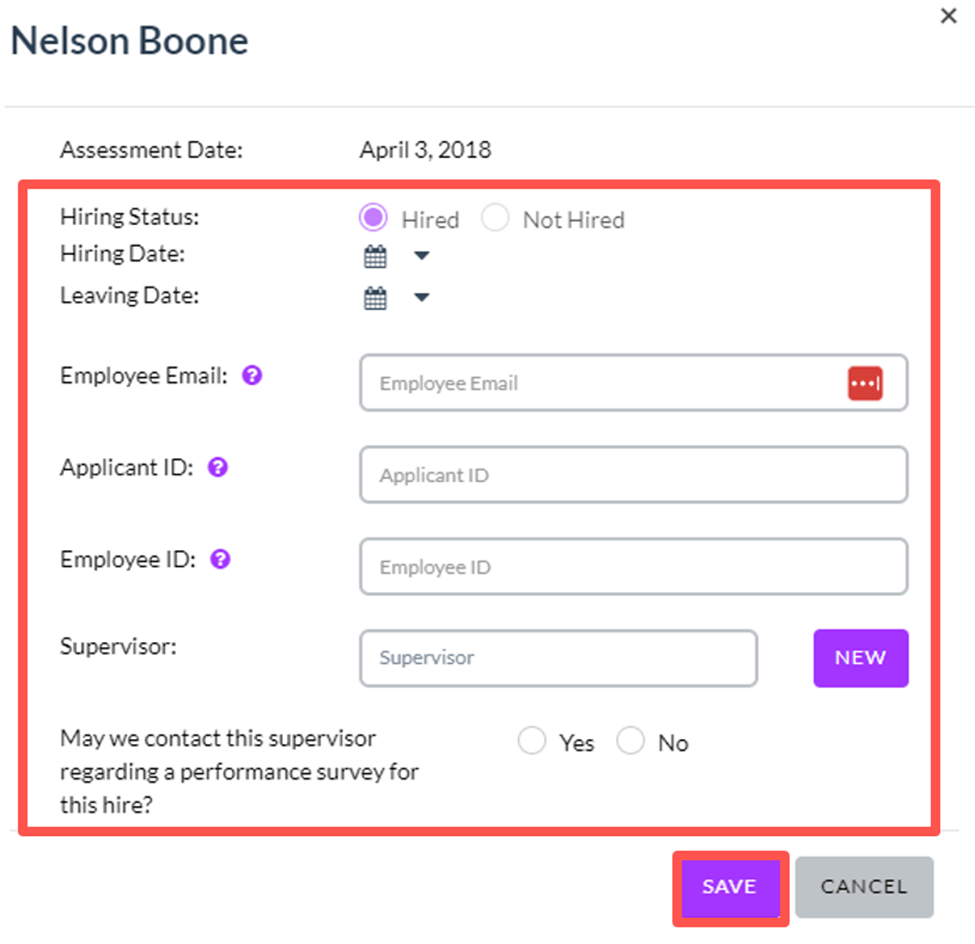975x944 pixels.
Task: Click the red password manager icon in email field
Action: (865, 383)
